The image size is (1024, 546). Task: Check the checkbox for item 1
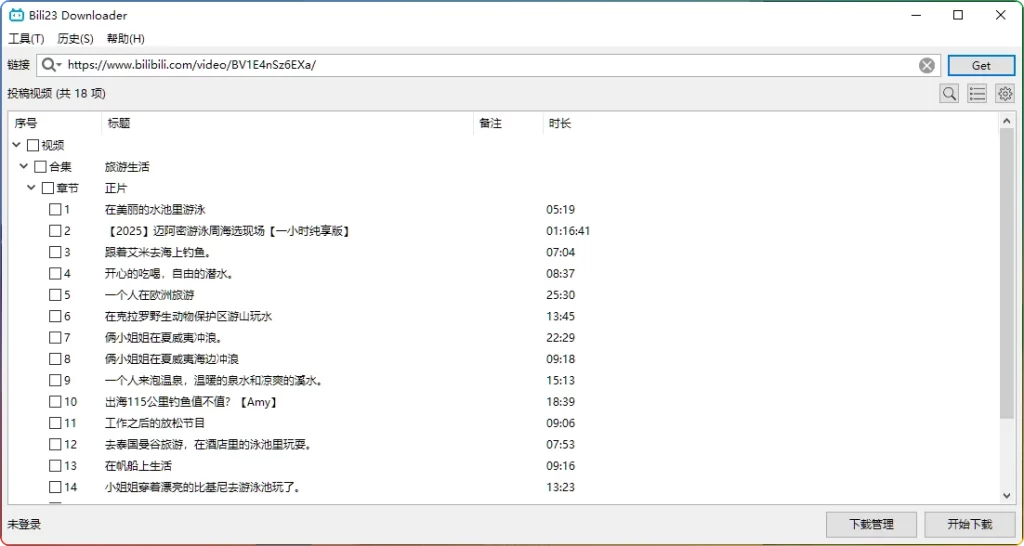click(56, 210)
